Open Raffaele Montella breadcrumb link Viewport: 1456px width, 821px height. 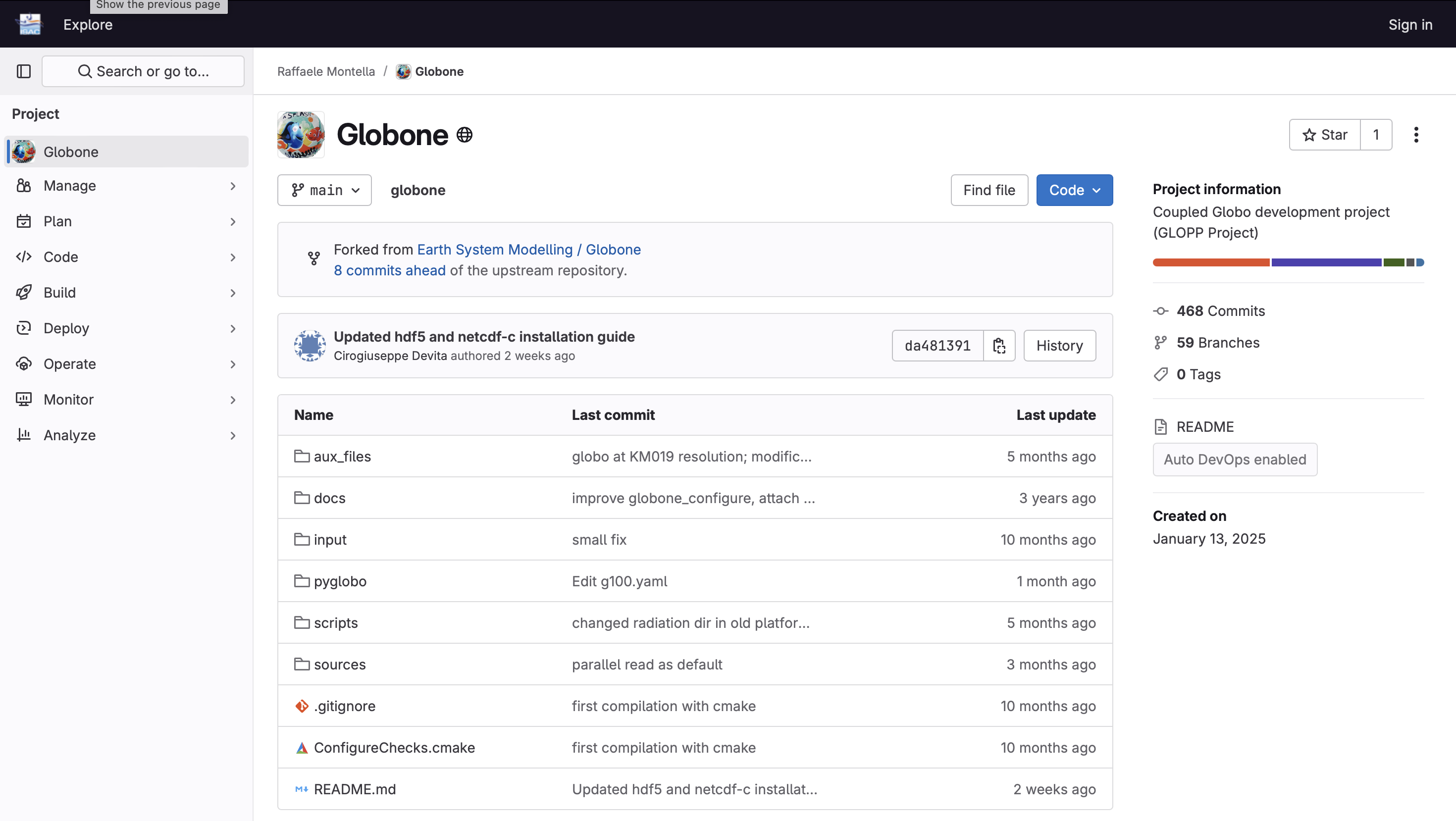(x=326, y=71)
